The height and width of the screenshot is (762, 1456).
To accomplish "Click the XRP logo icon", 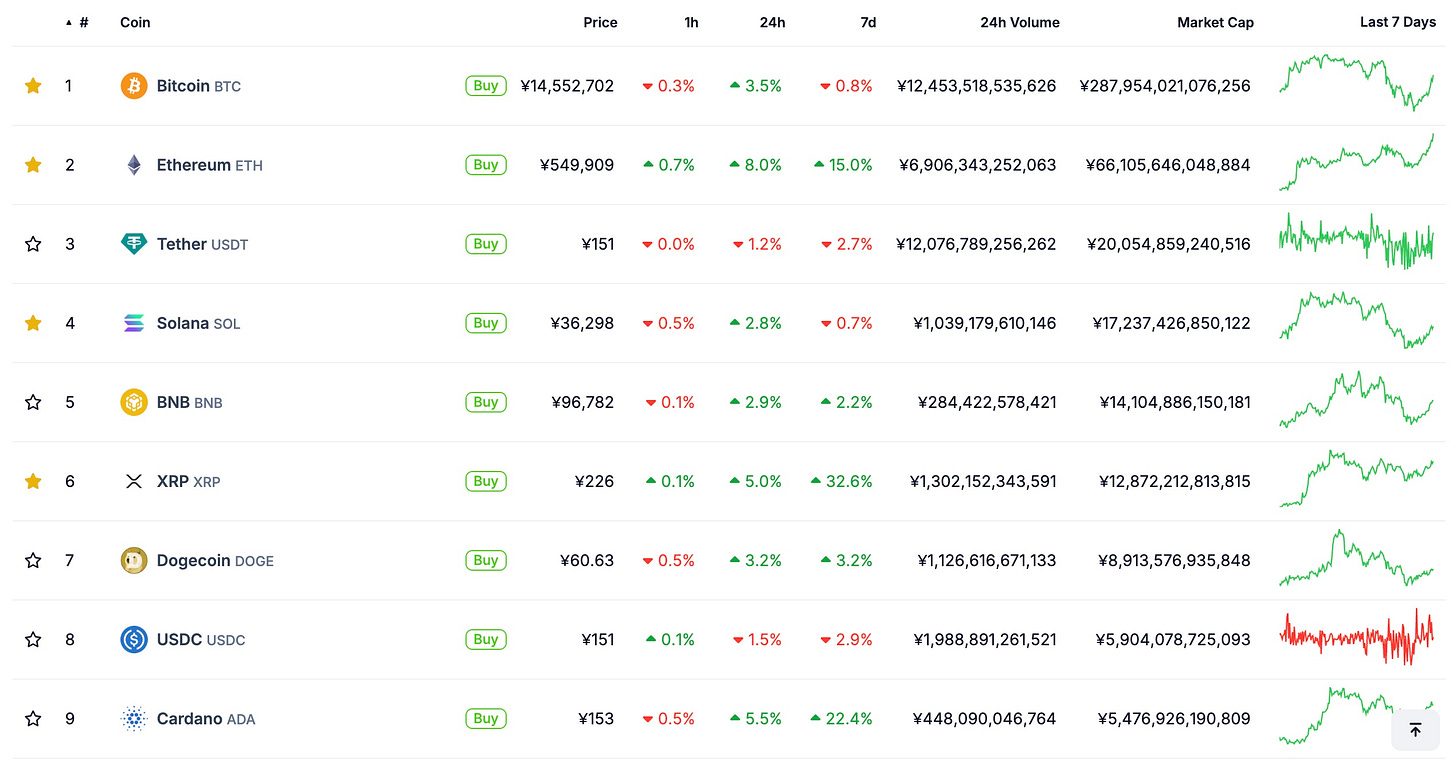I will (134, 481).
